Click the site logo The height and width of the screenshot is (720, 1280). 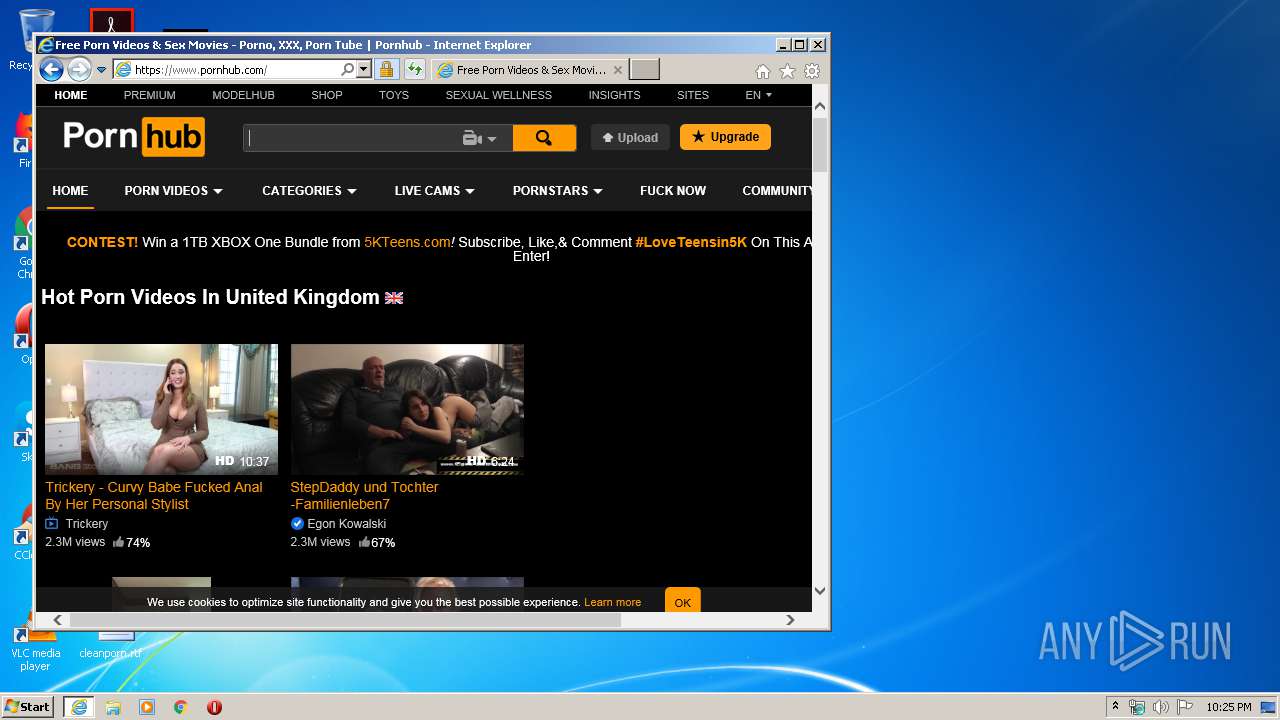(134, 137)
